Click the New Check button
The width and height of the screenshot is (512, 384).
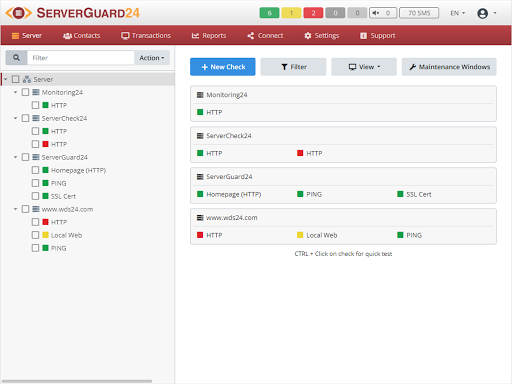[223, 67]
